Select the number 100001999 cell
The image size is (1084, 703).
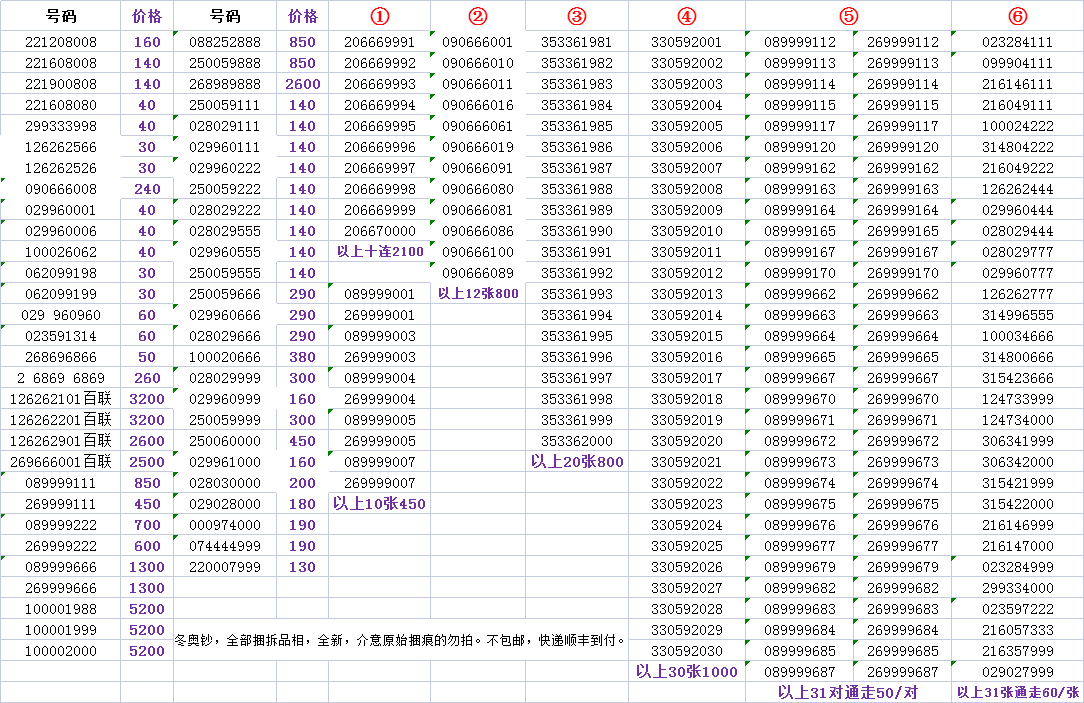click(61, 630)
